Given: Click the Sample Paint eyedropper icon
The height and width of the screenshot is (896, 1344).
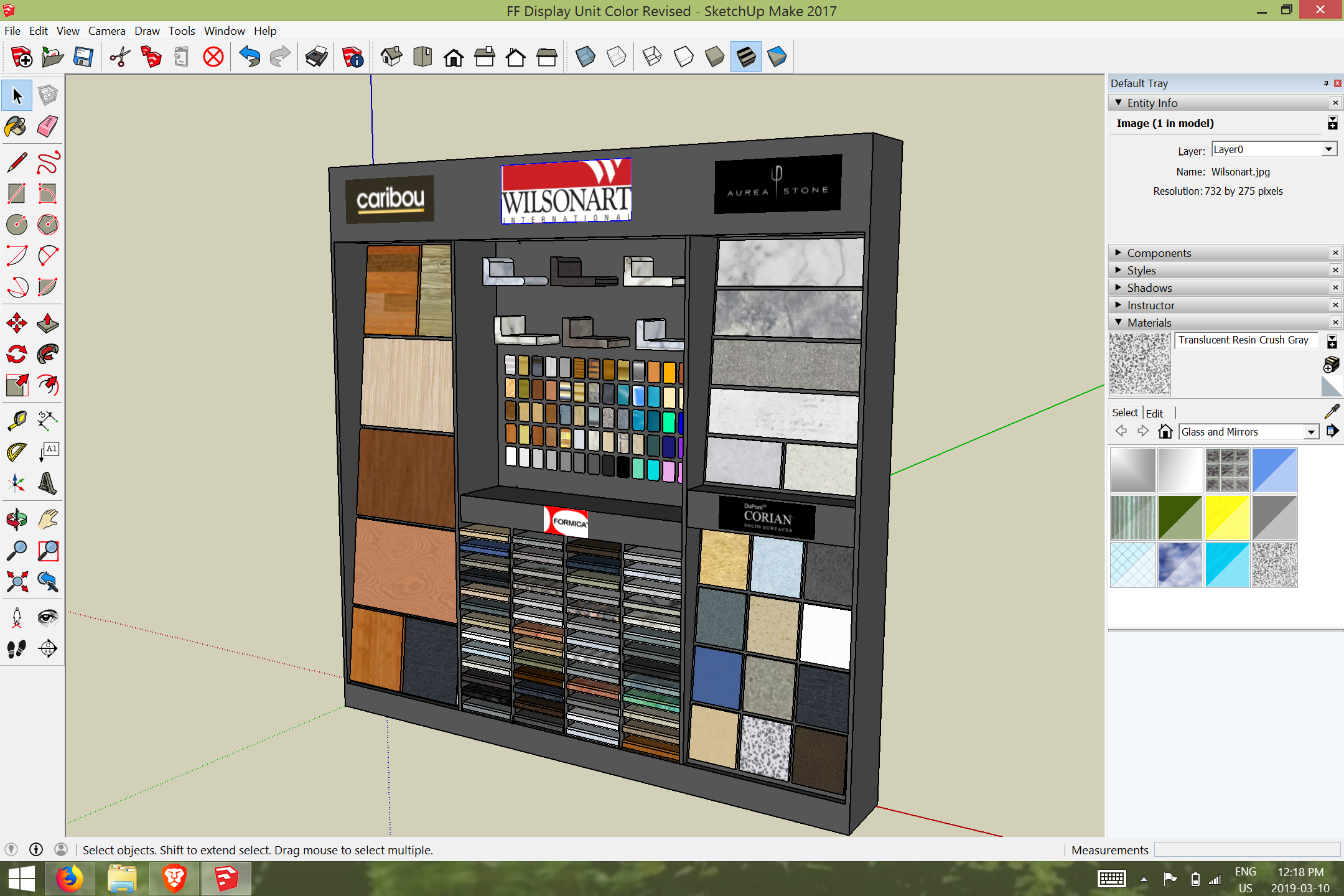Looking at the screenshot, I should (1332, 411).
